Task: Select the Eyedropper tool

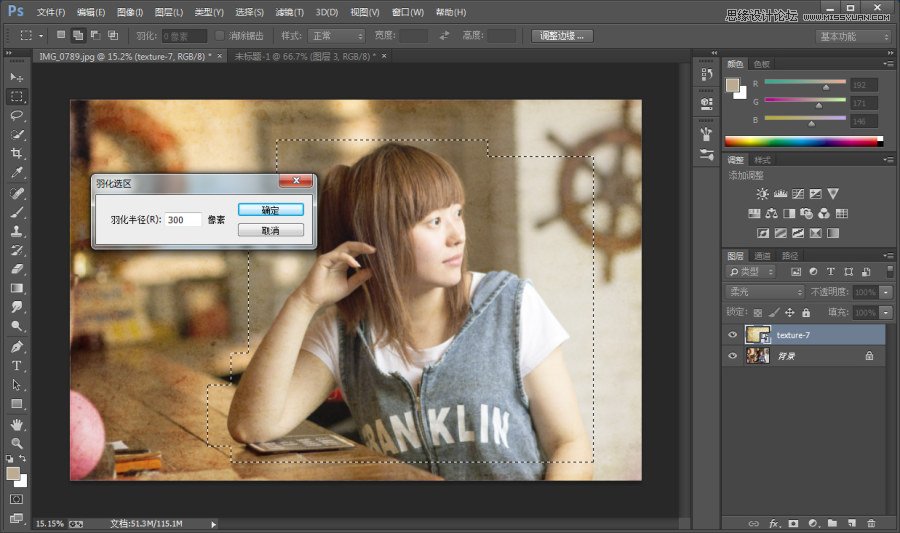Action: point(16,173)
